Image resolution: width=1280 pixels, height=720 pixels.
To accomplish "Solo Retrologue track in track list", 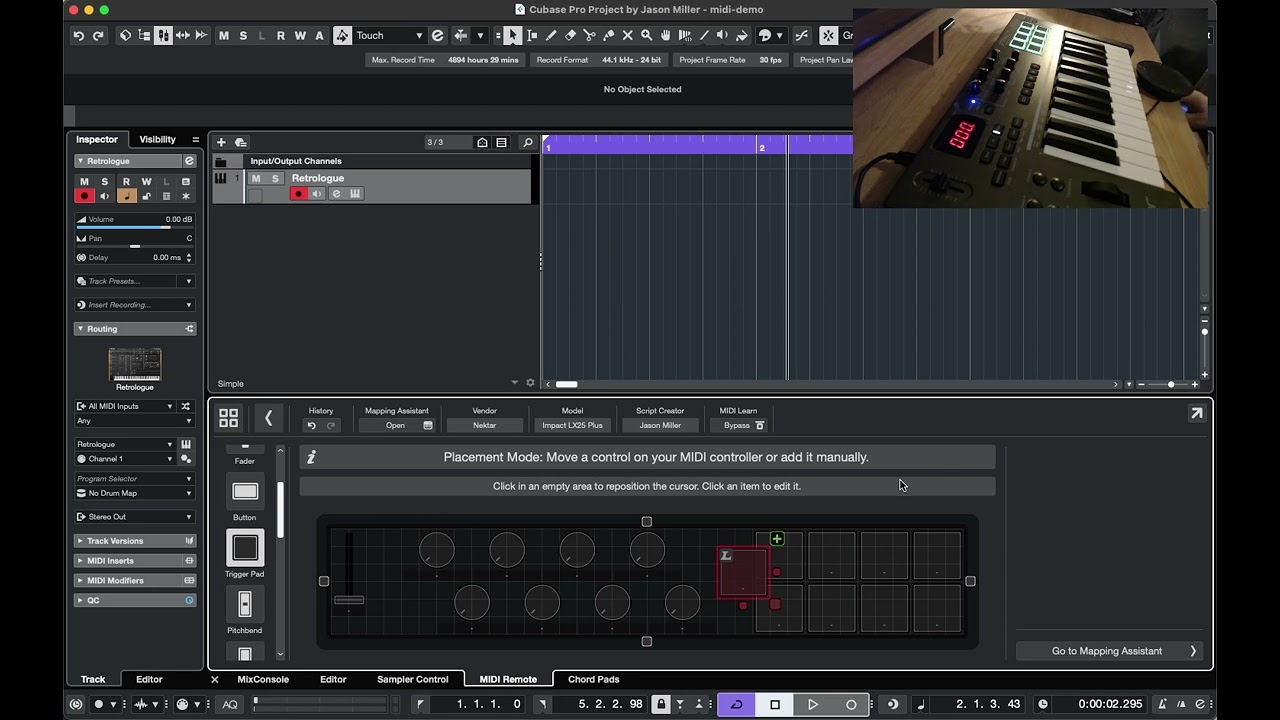I will 275,178.
